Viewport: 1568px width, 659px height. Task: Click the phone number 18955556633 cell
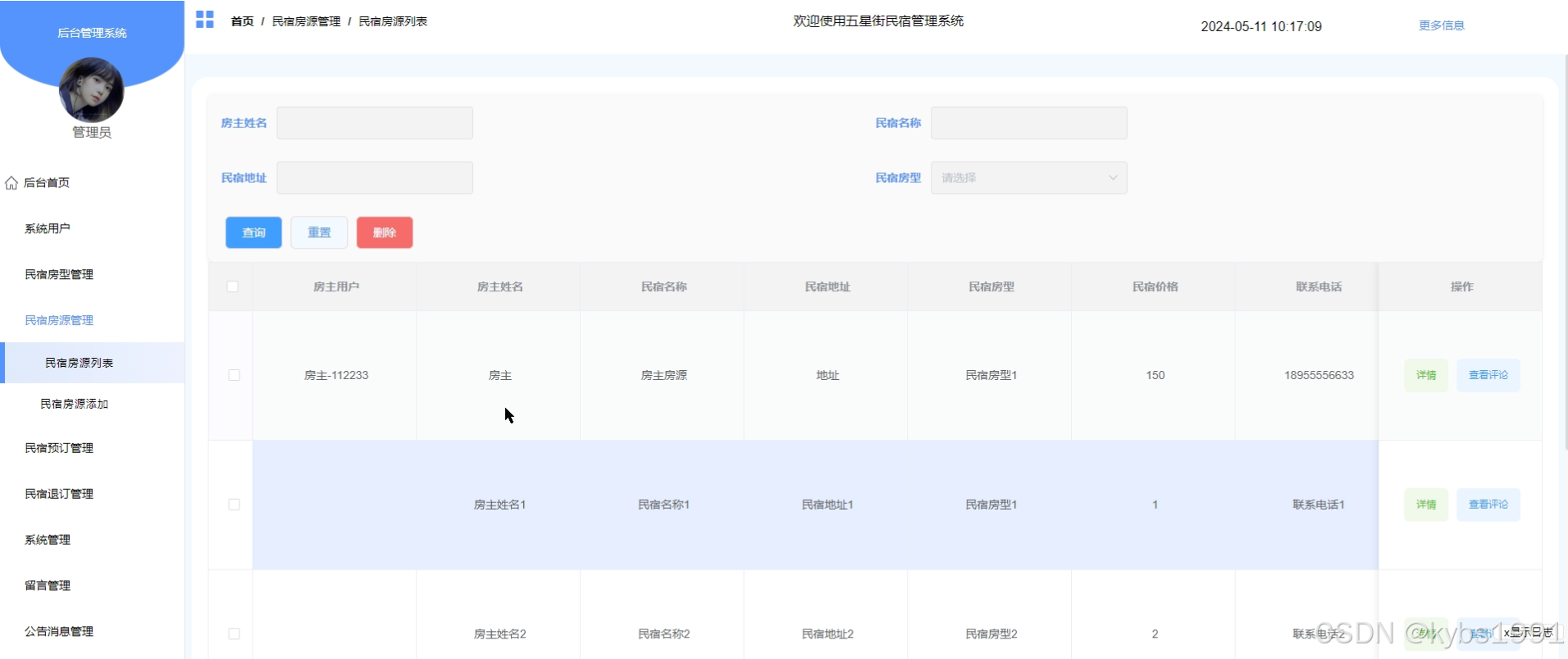1319,375
